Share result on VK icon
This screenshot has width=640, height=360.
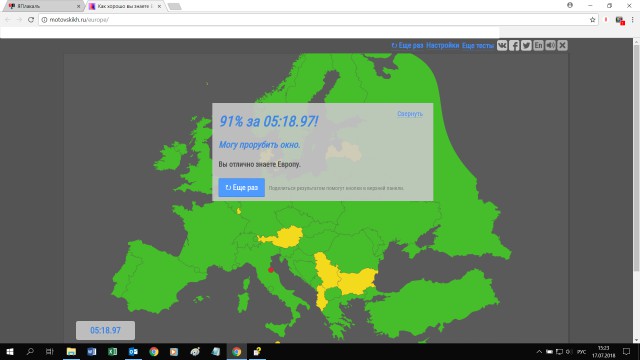click(502, 45)
